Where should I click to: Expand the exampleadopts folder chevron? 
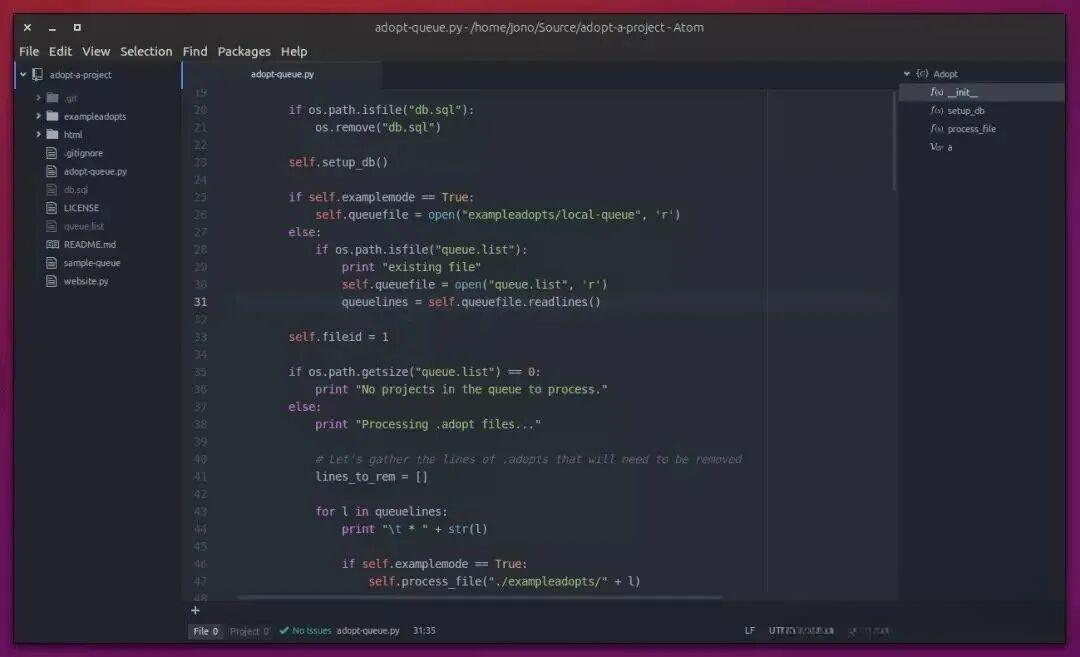coord(39,116)
